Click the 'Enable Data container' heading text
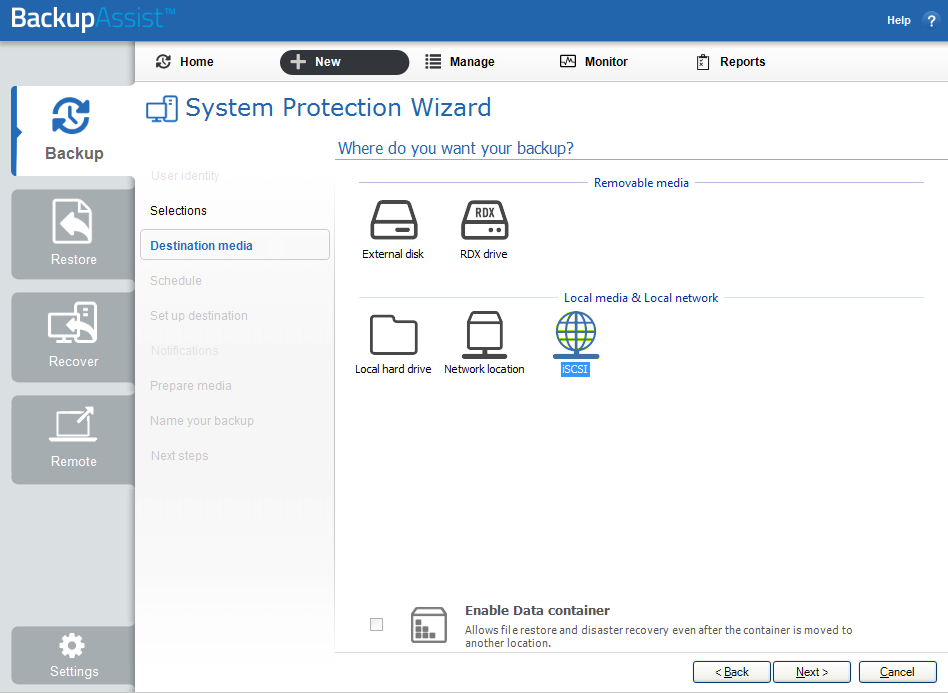The height and width of the screenshot is (693, 948). (537, 610)
